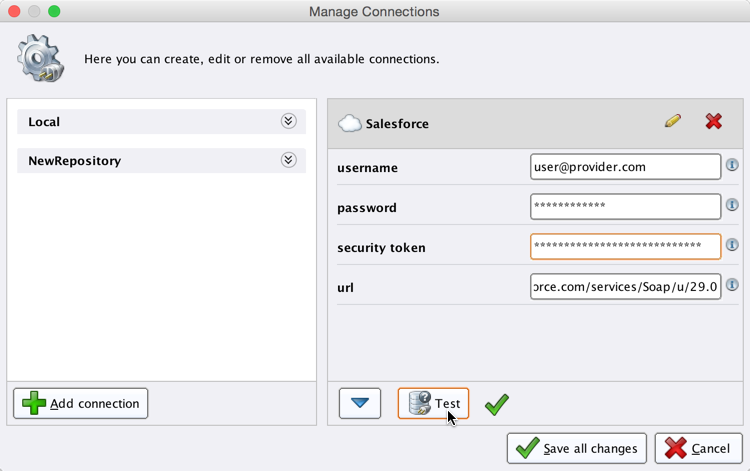Expand the Local connections section

pyautogui.click(x=288, y=121)
